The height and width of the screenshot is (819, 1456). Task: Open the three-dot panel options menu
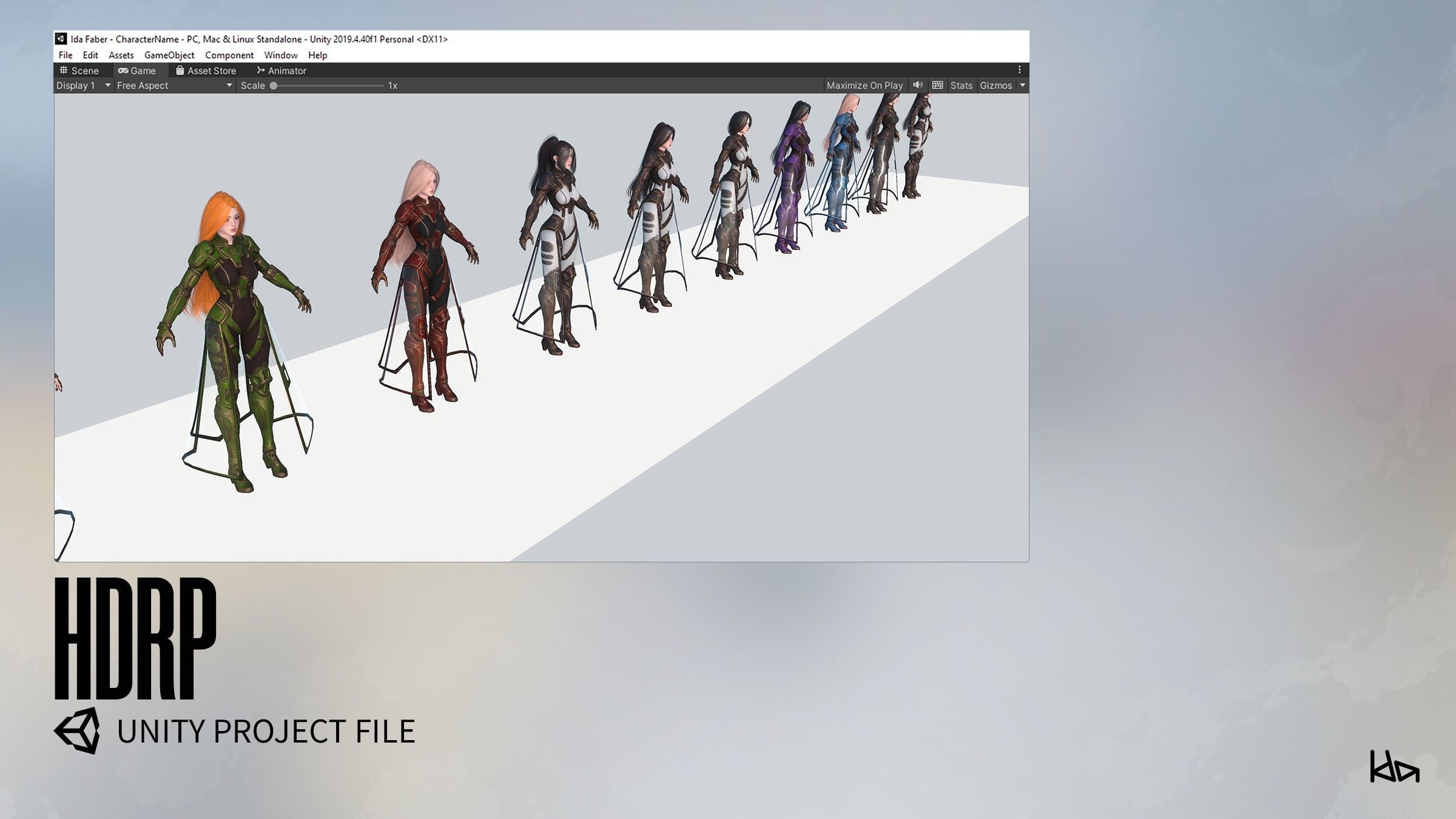click(1019, 70)
